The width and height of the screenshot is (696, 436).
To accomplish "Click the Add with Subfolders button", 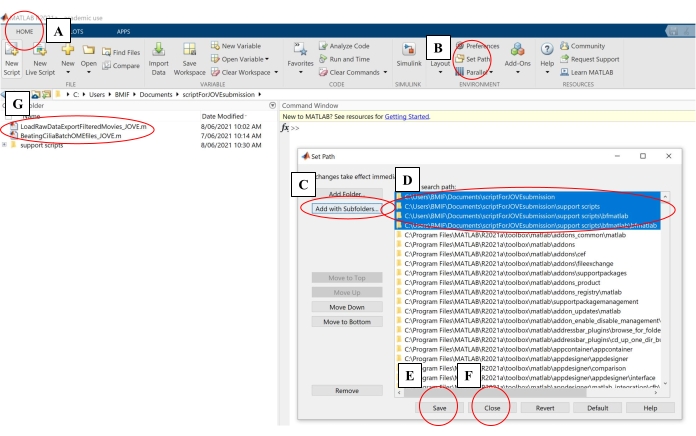I will coord(344,208).
